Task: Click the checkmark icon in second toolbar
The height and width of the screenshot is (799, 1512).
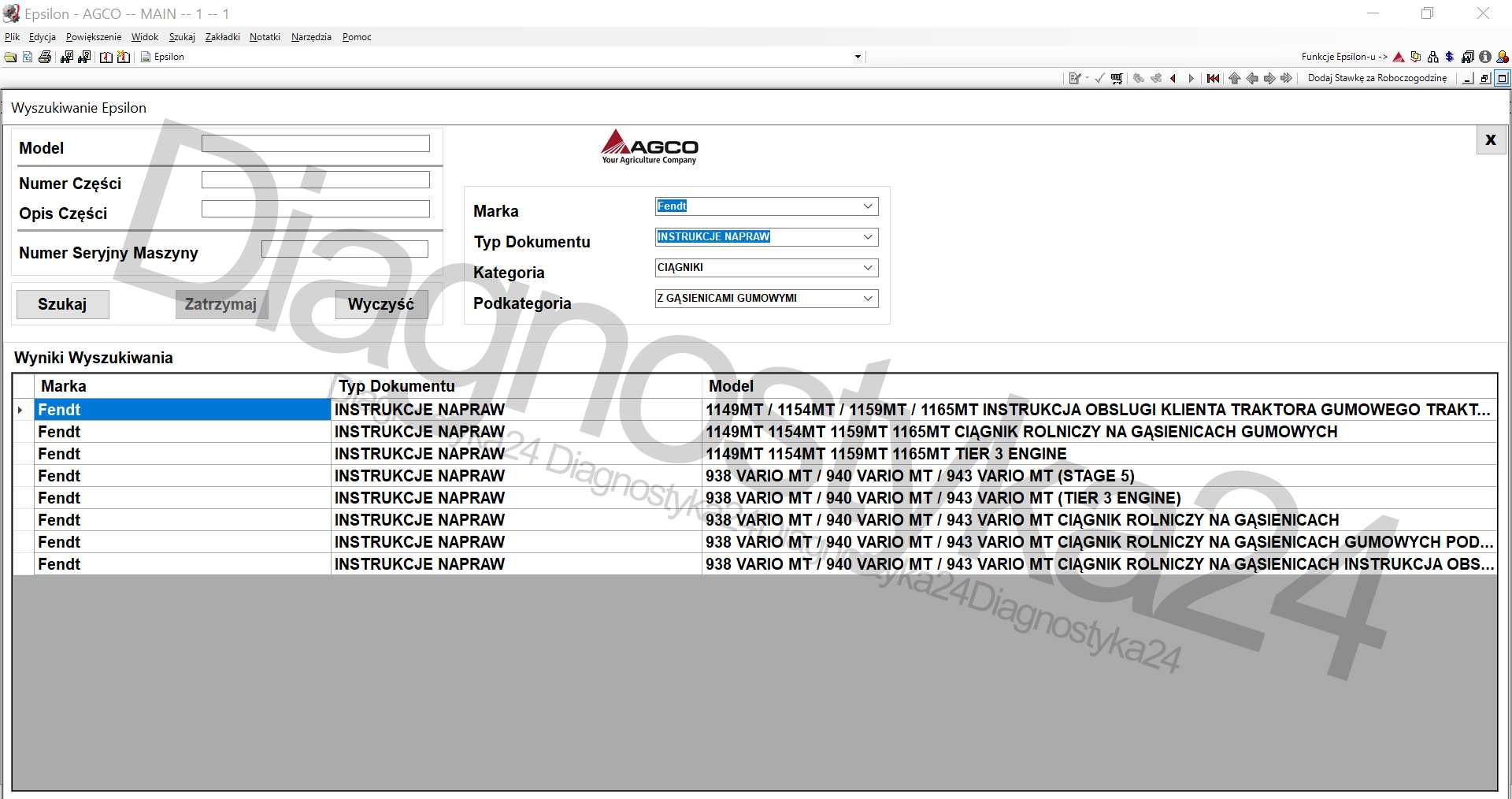Action: point(1099,78)
